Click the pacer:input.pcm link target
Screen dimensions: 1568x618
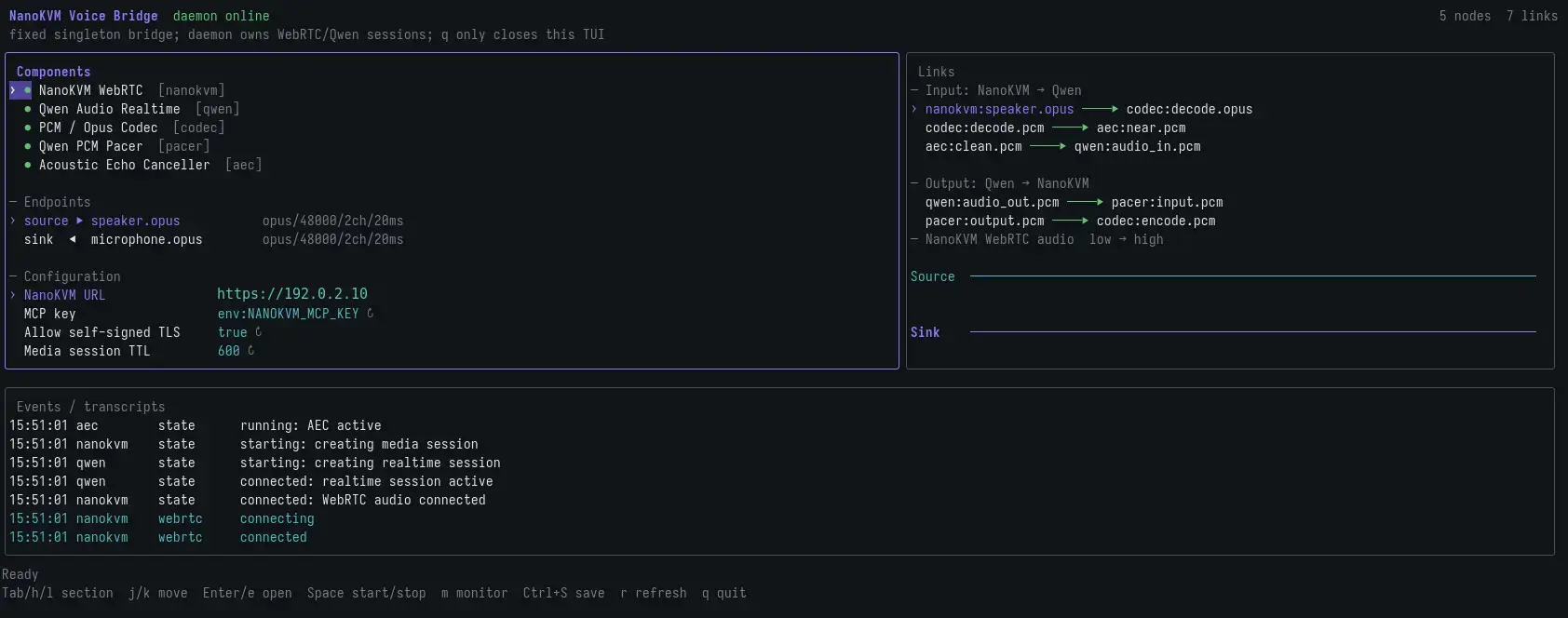tap(1168, 202)
